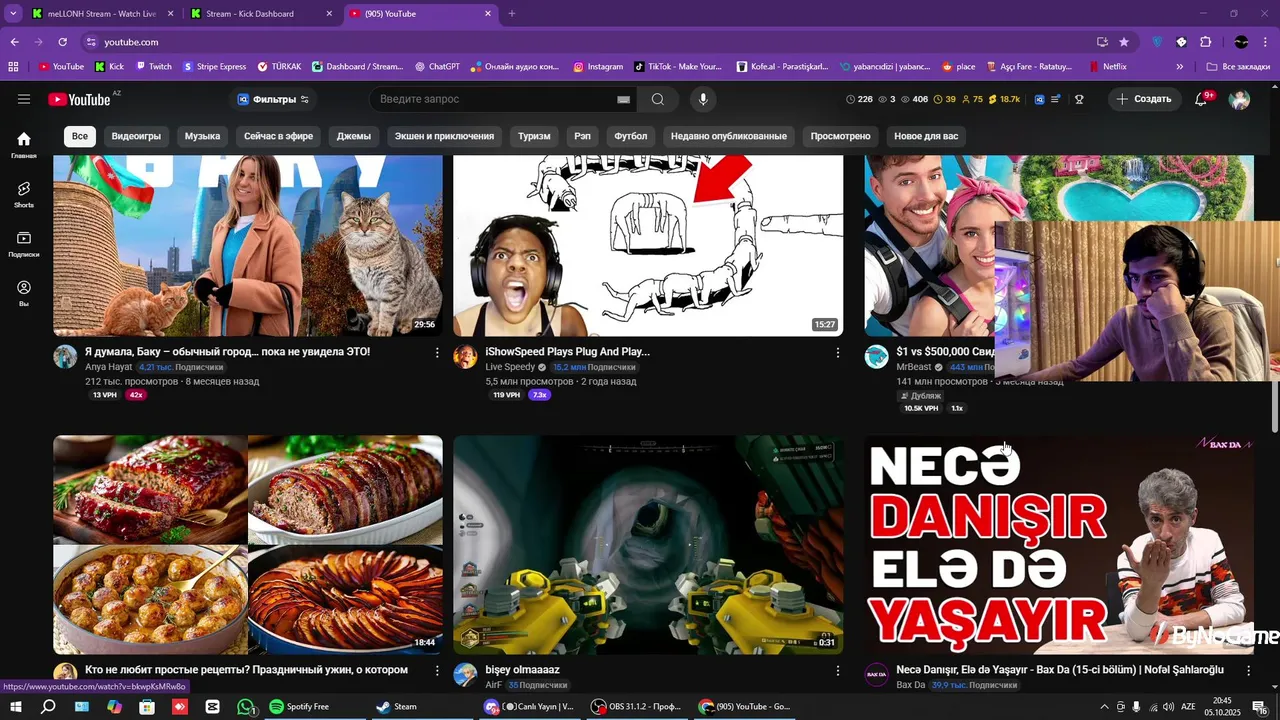
Task: Open YouTube notifications bell
Action: (x=1201, y=99)
